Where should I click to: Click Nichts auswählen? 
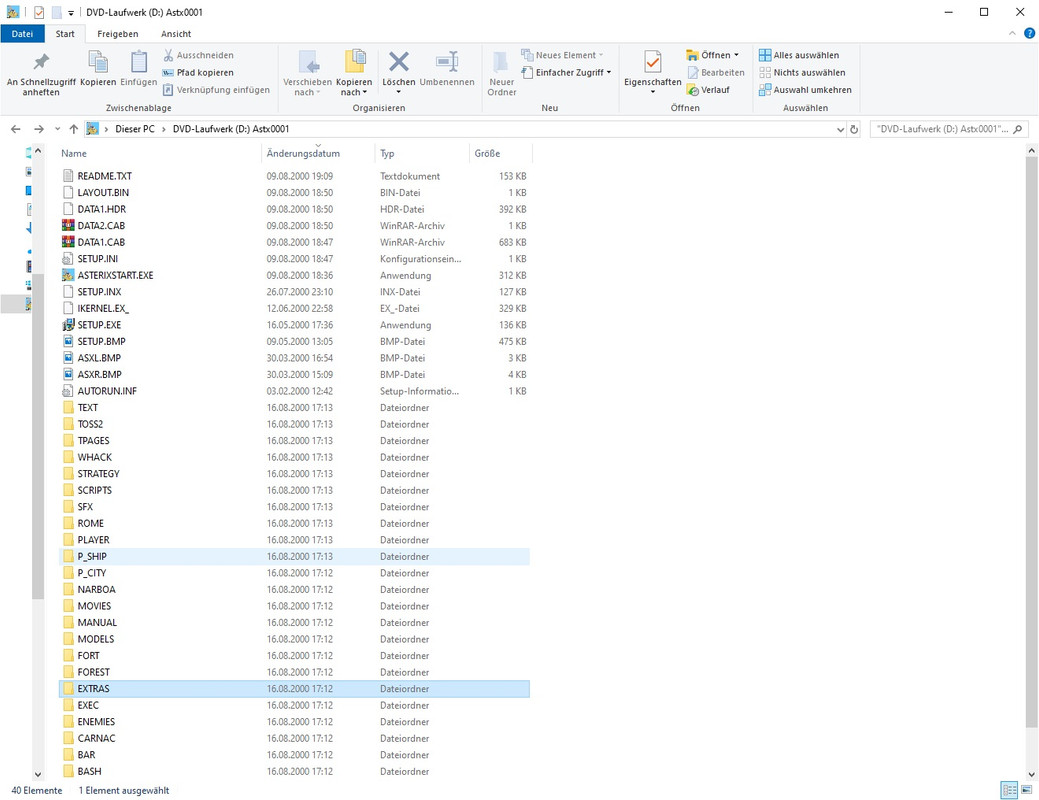[802, 72]
